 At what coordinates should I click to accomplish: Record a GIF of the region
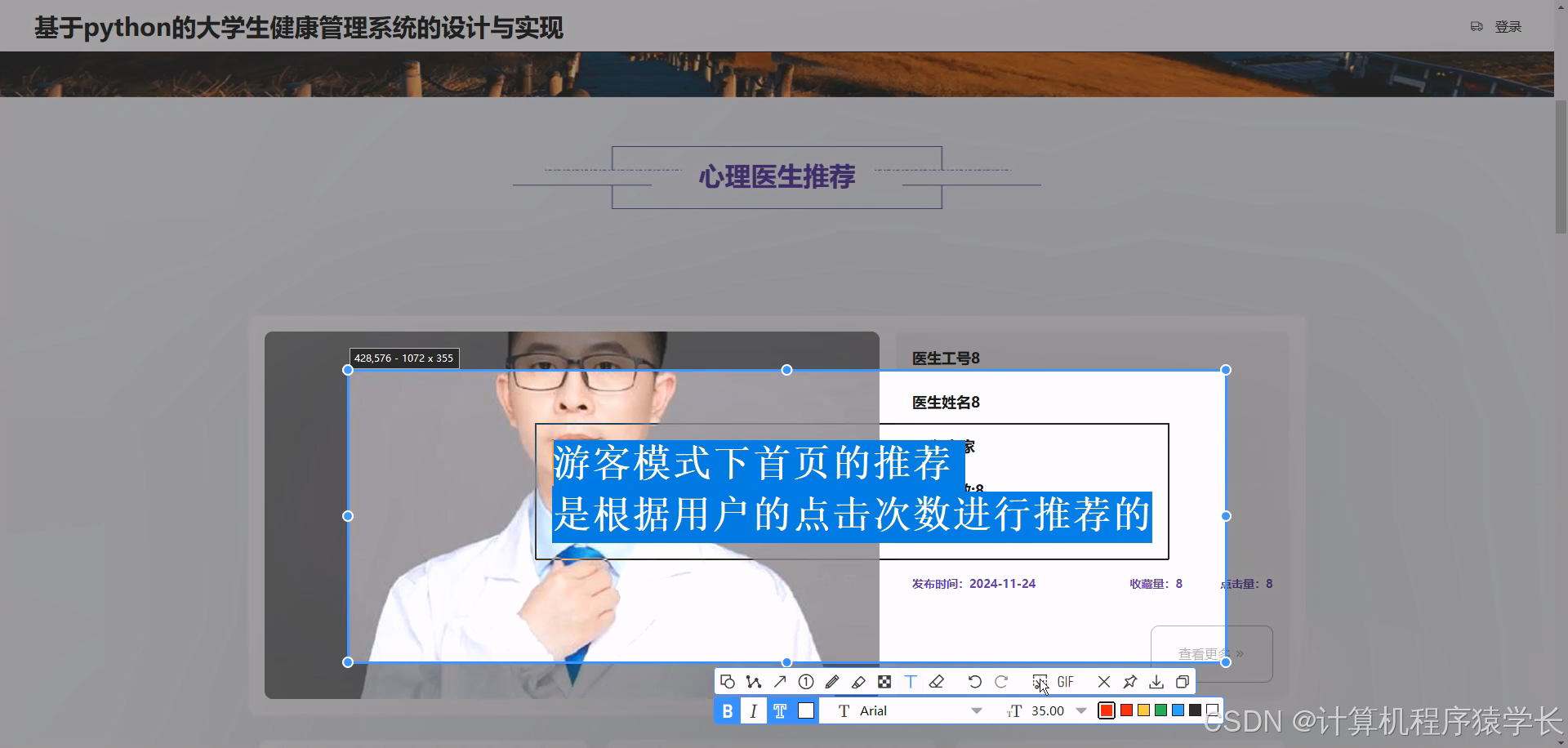(1066, 682)
